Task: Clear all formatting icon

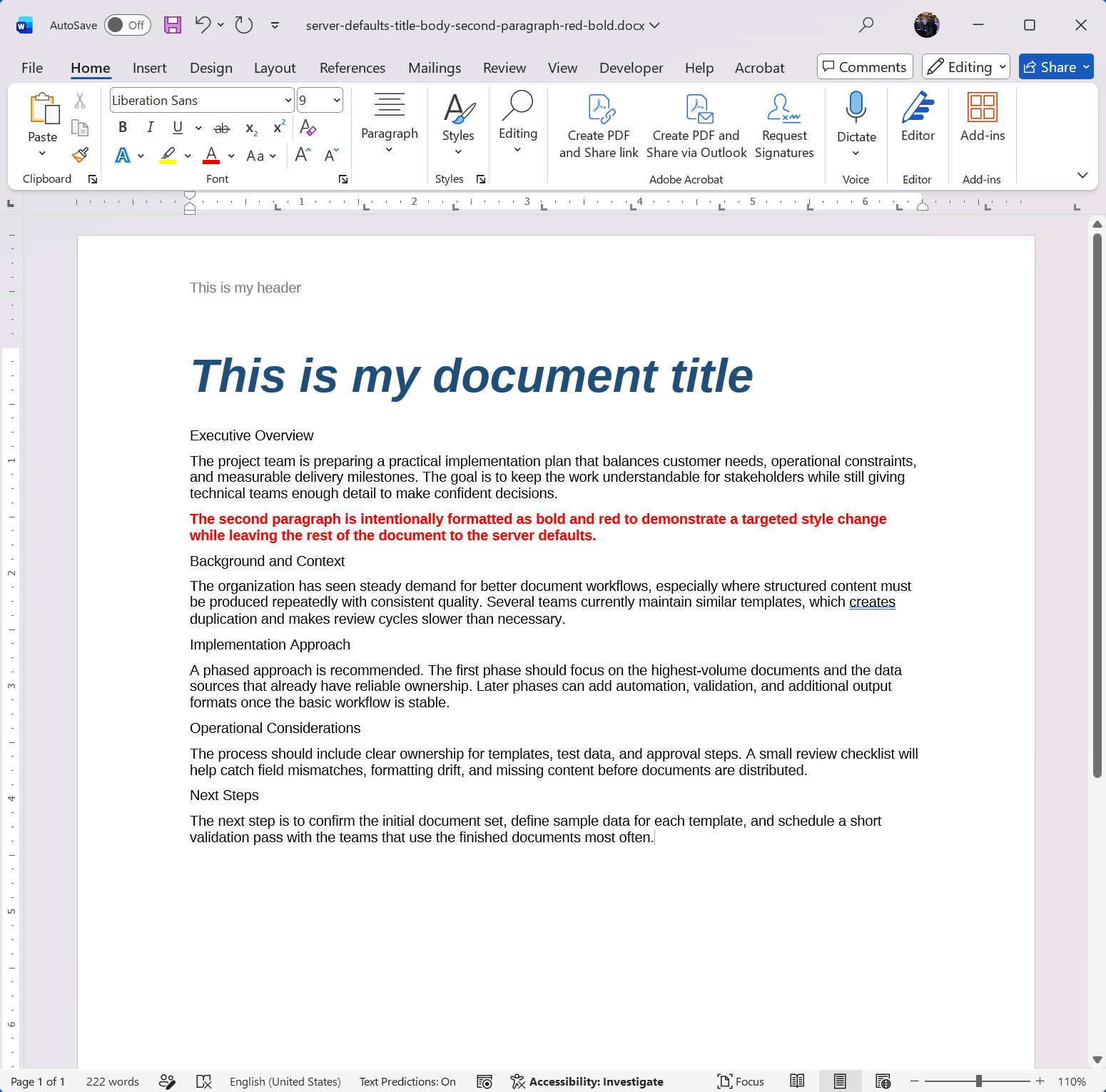Action: [x=308, y=128]
